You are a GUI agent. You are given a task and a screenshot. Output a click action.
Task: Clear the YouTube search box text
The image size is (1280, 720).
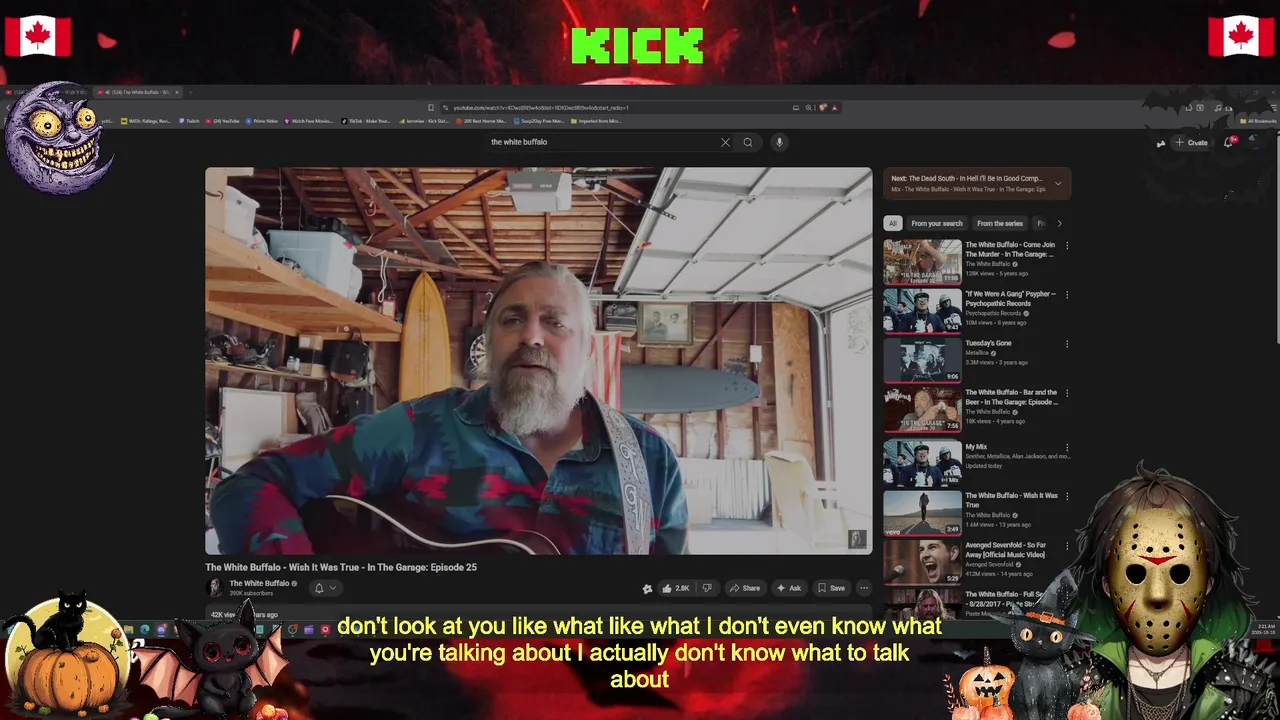(x=725, y=142)
